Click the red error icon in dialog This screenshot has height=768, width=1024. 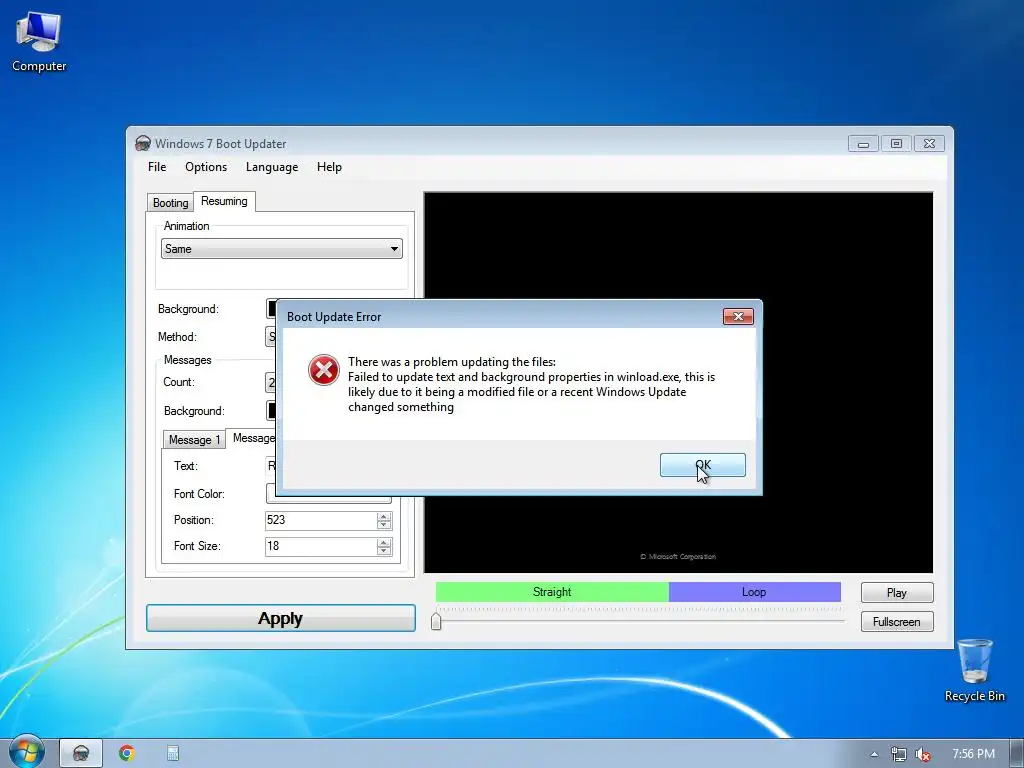pos(323,370)
